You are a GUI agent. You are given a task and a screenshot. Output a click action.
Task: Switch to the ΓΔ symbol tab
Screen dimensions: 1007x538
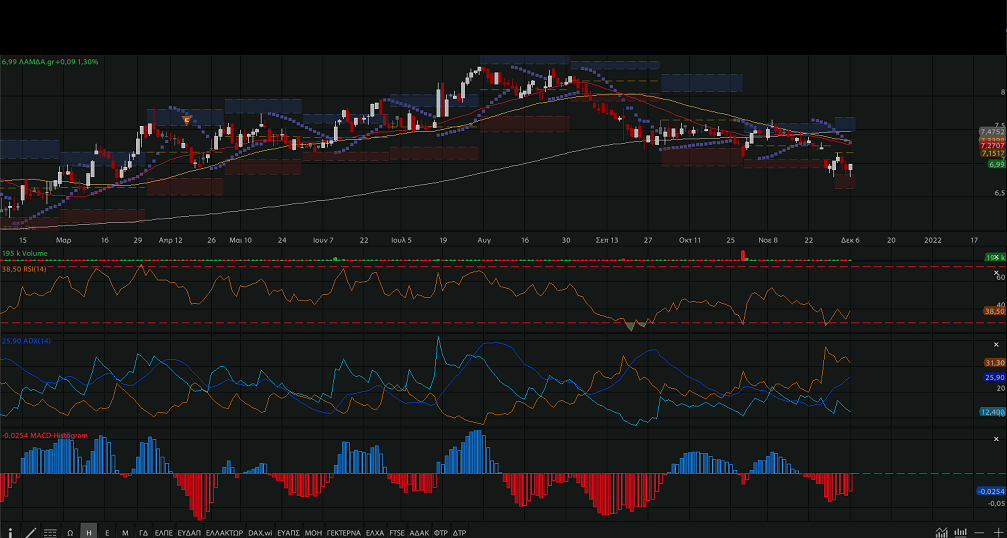click(x=144, y=533)
